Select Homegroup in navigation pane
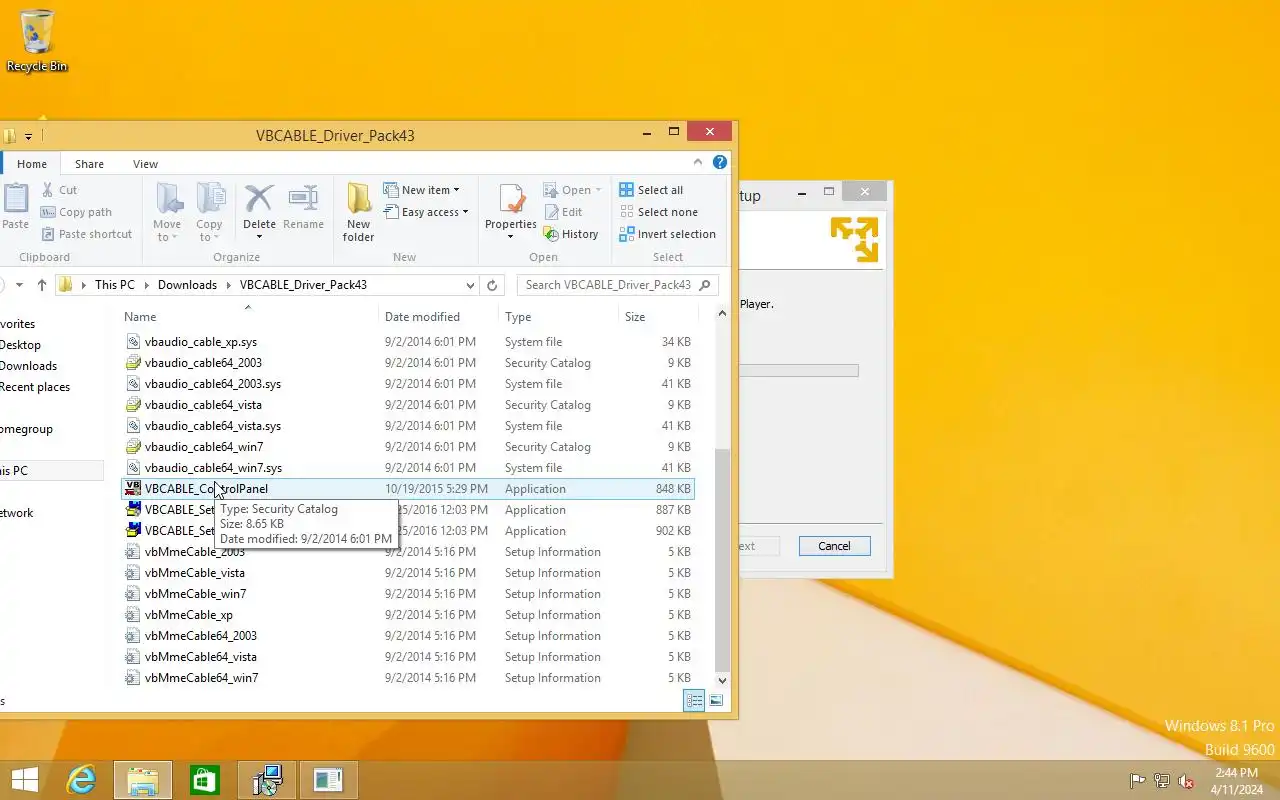This screenshot has height=800, width=1280. (x=26, y=429)
